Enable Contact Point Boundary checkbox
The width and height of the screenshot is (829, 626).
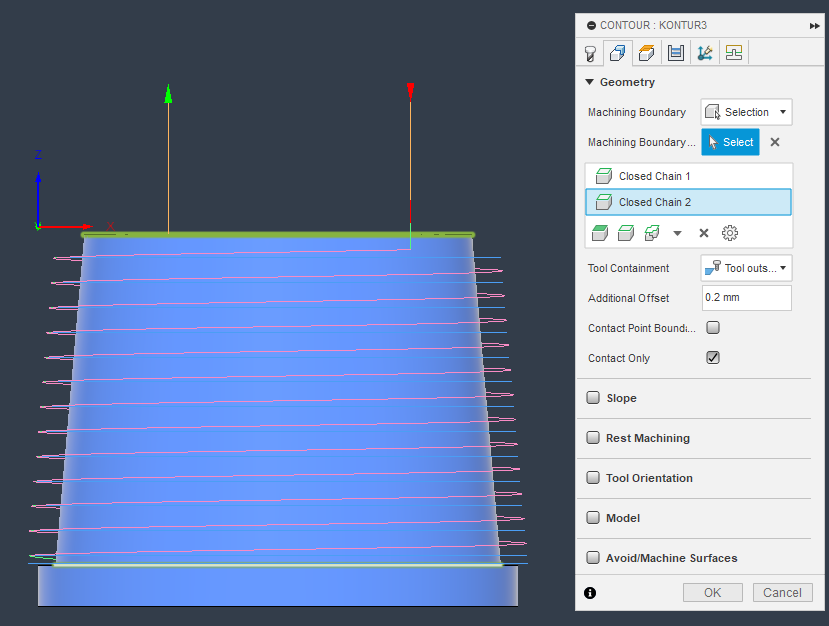[x=713, y=328]
